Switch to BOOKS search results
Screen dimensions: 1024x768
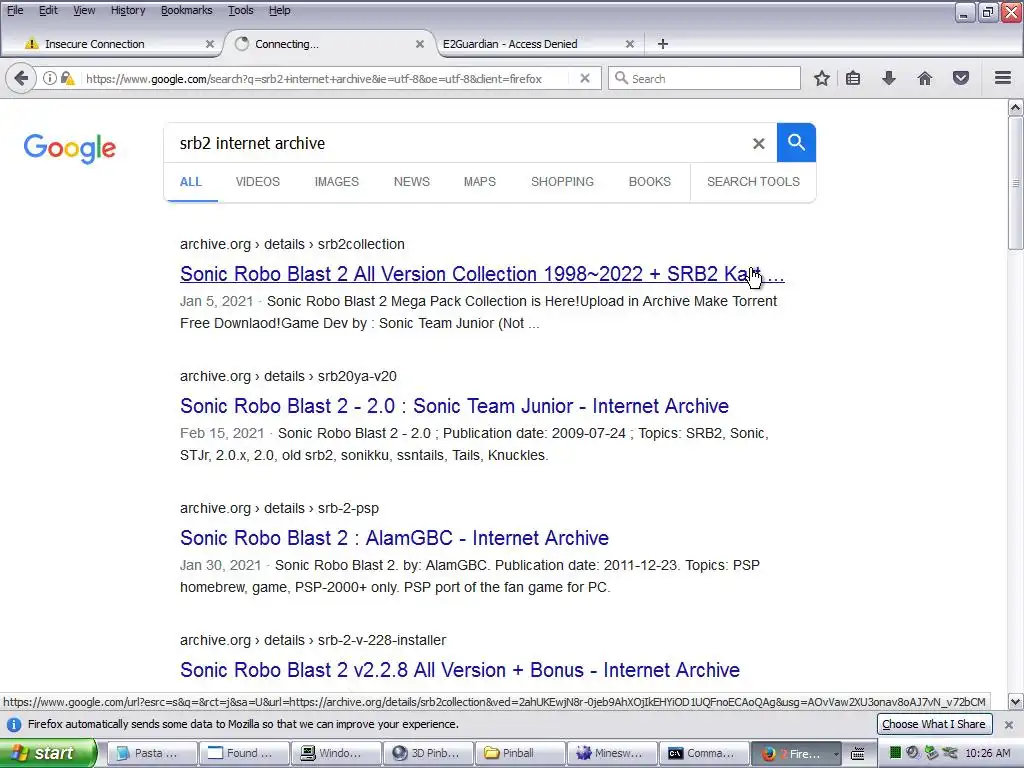pyautogui.click(x=650, y=182)
